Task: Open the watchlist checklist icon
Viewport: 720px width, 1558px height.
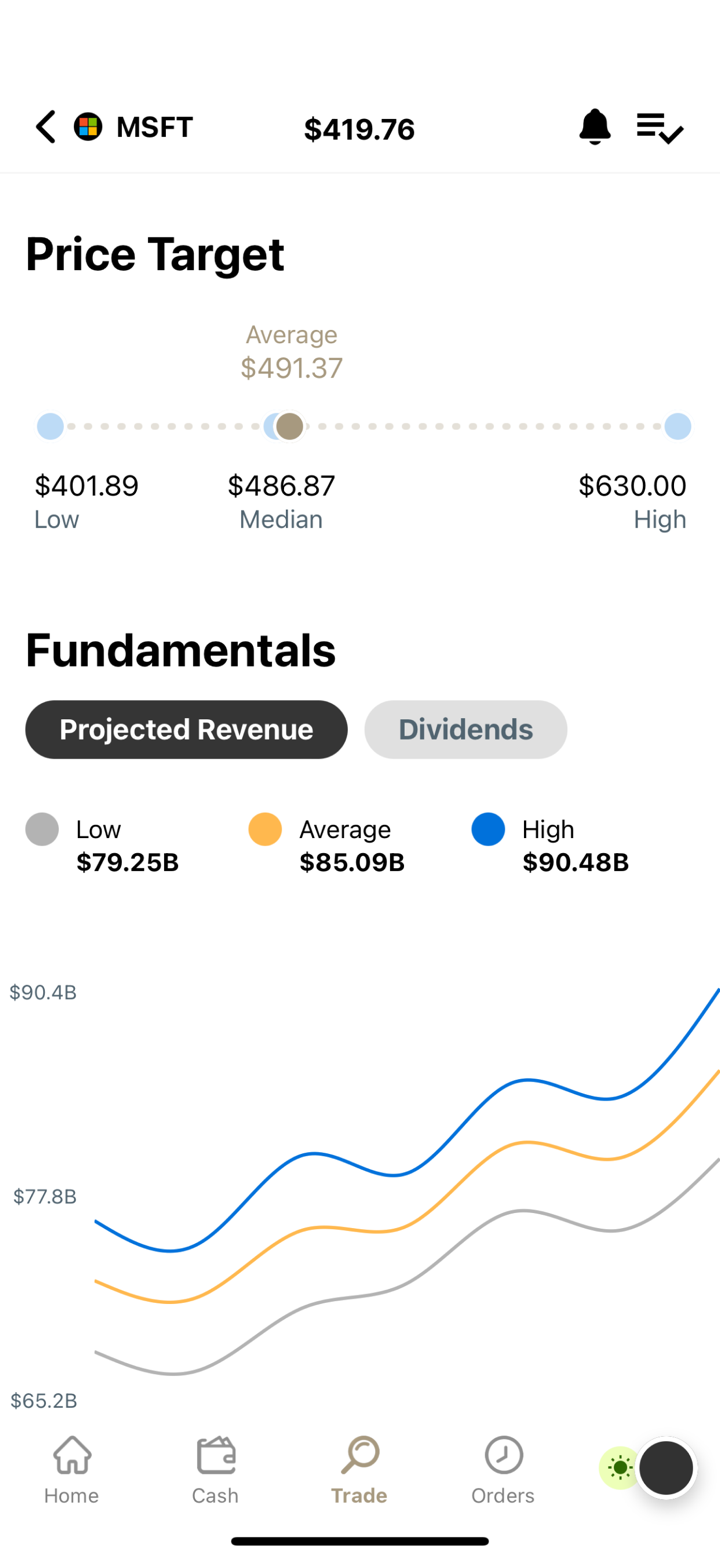Action: click(x=660, y=128)
